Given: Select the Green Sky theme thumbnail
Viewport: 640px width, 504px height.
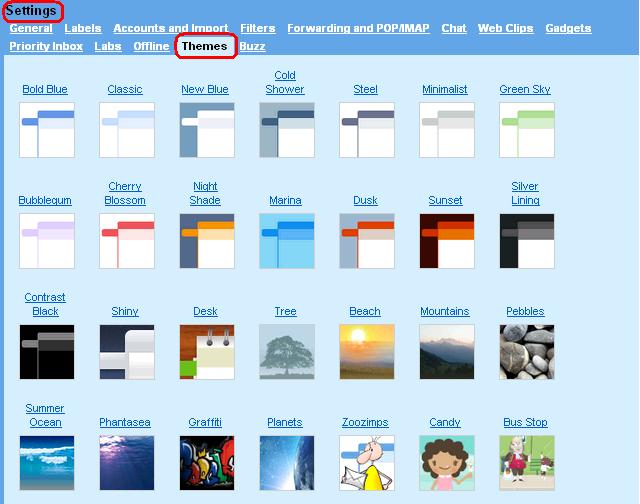Looking at the screenshot, I should 527,130.
